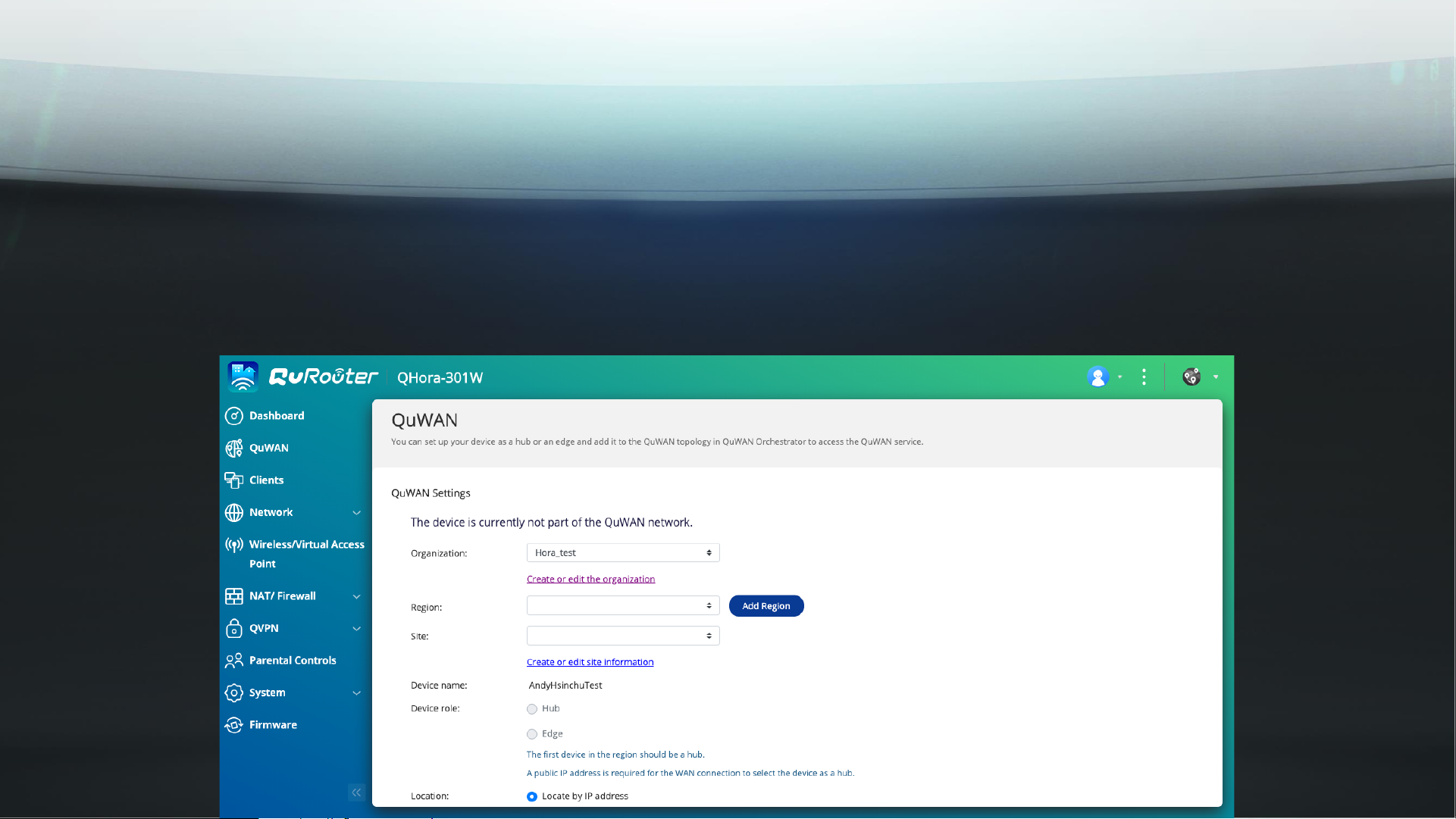Click the System gear icon

(234, 692)
